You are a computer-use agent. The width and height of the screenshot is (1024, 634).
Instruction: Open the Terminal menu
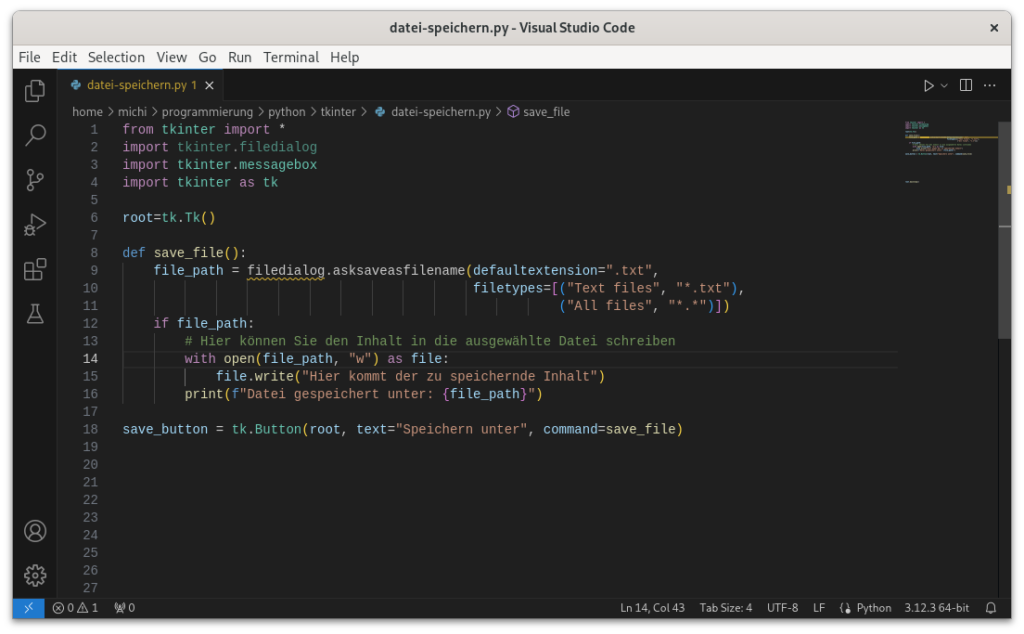point(291,57)
